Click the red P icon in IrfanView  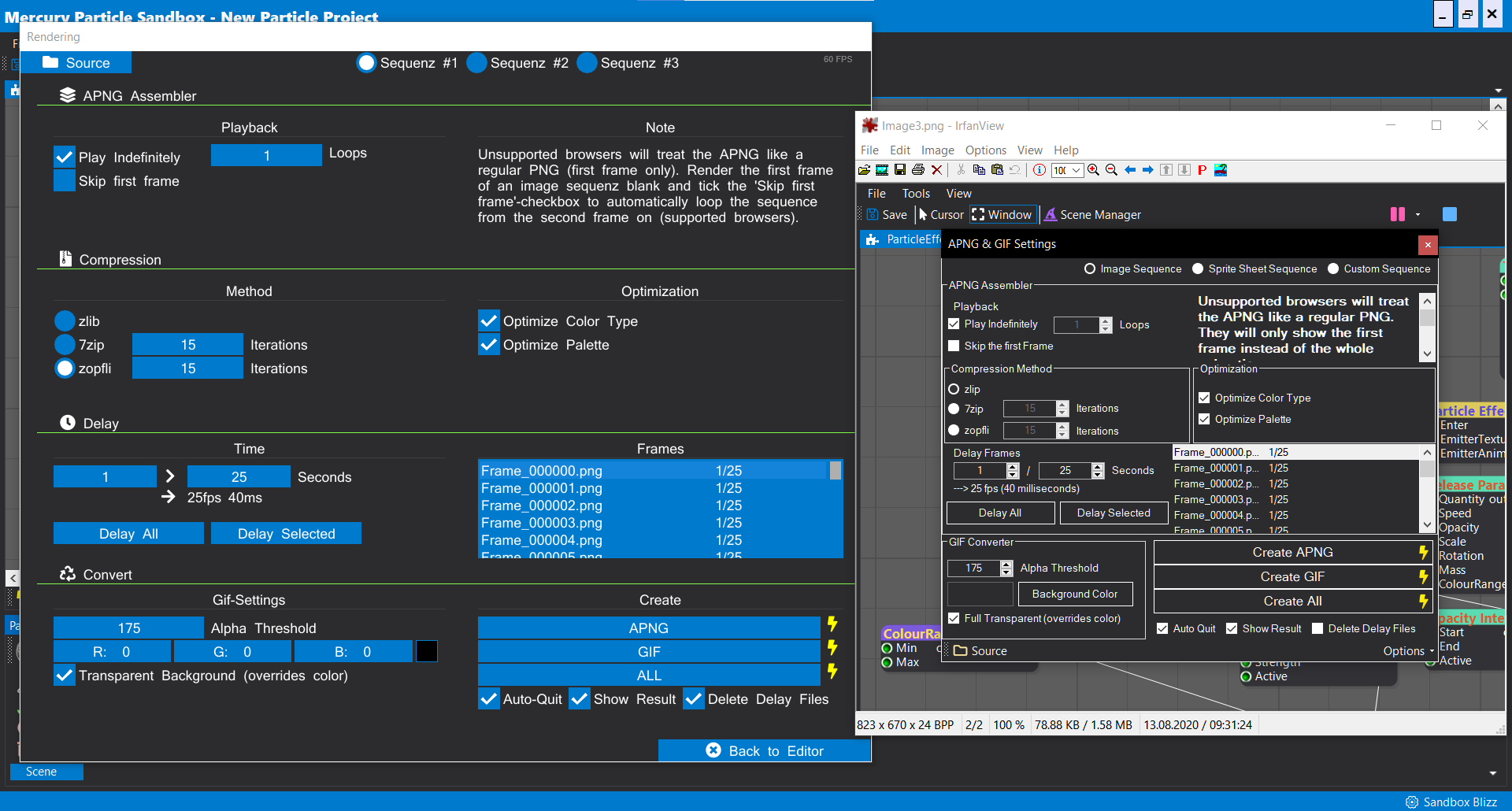tap(1203, 170)
